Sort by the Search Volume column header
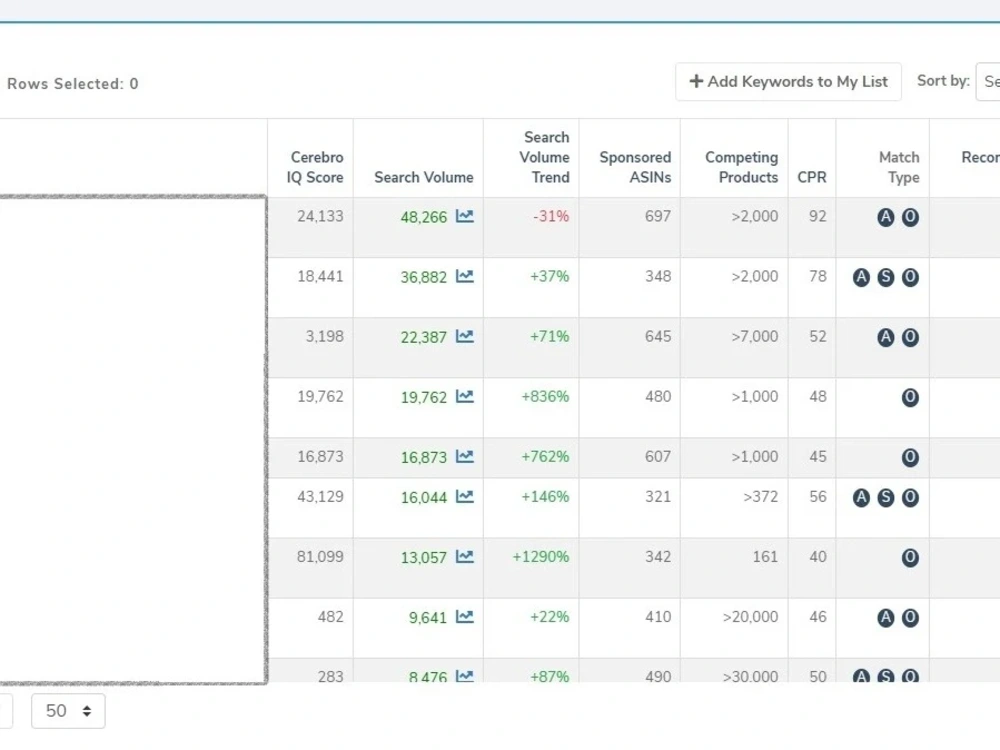 [423, 177]
